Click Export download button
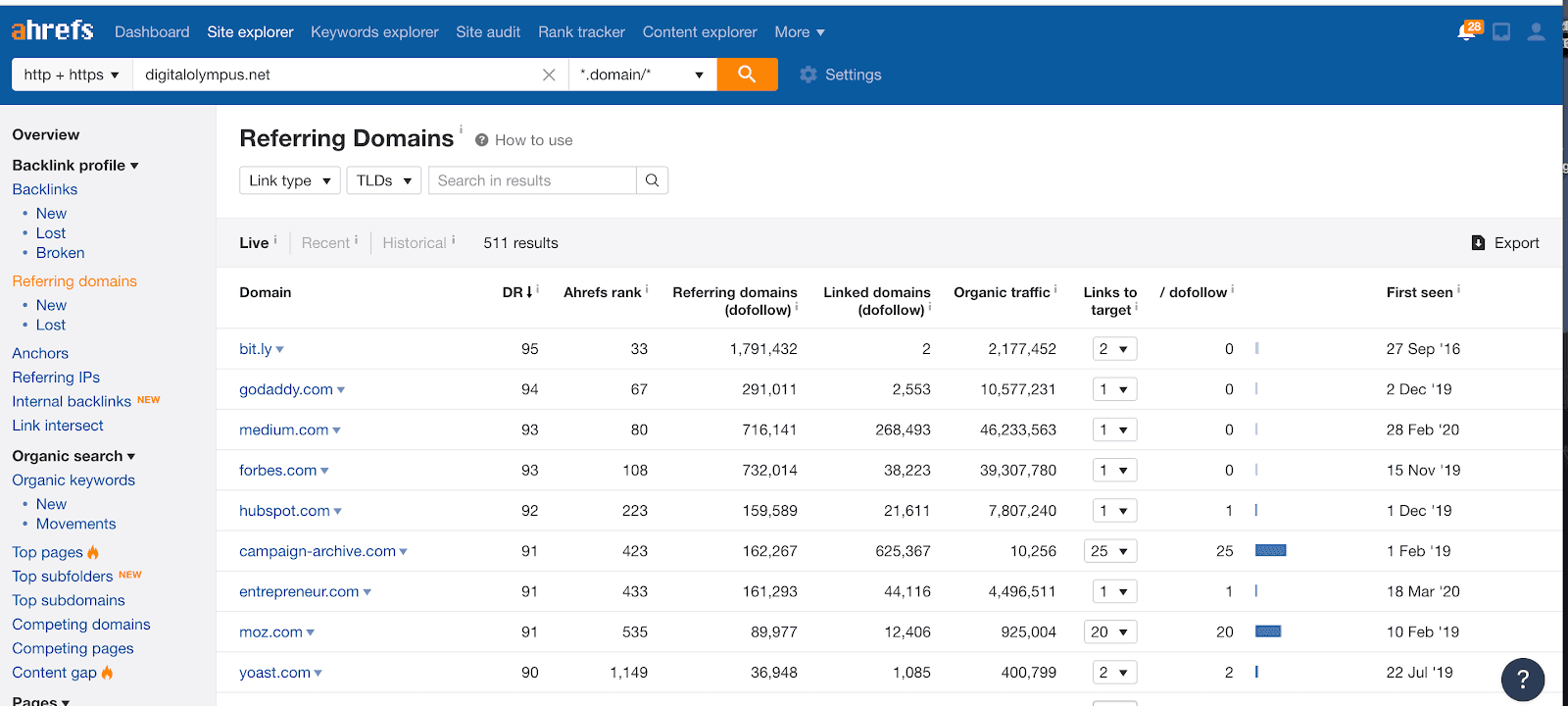This screenshot has height=706, width=1568. (1505, 243)
